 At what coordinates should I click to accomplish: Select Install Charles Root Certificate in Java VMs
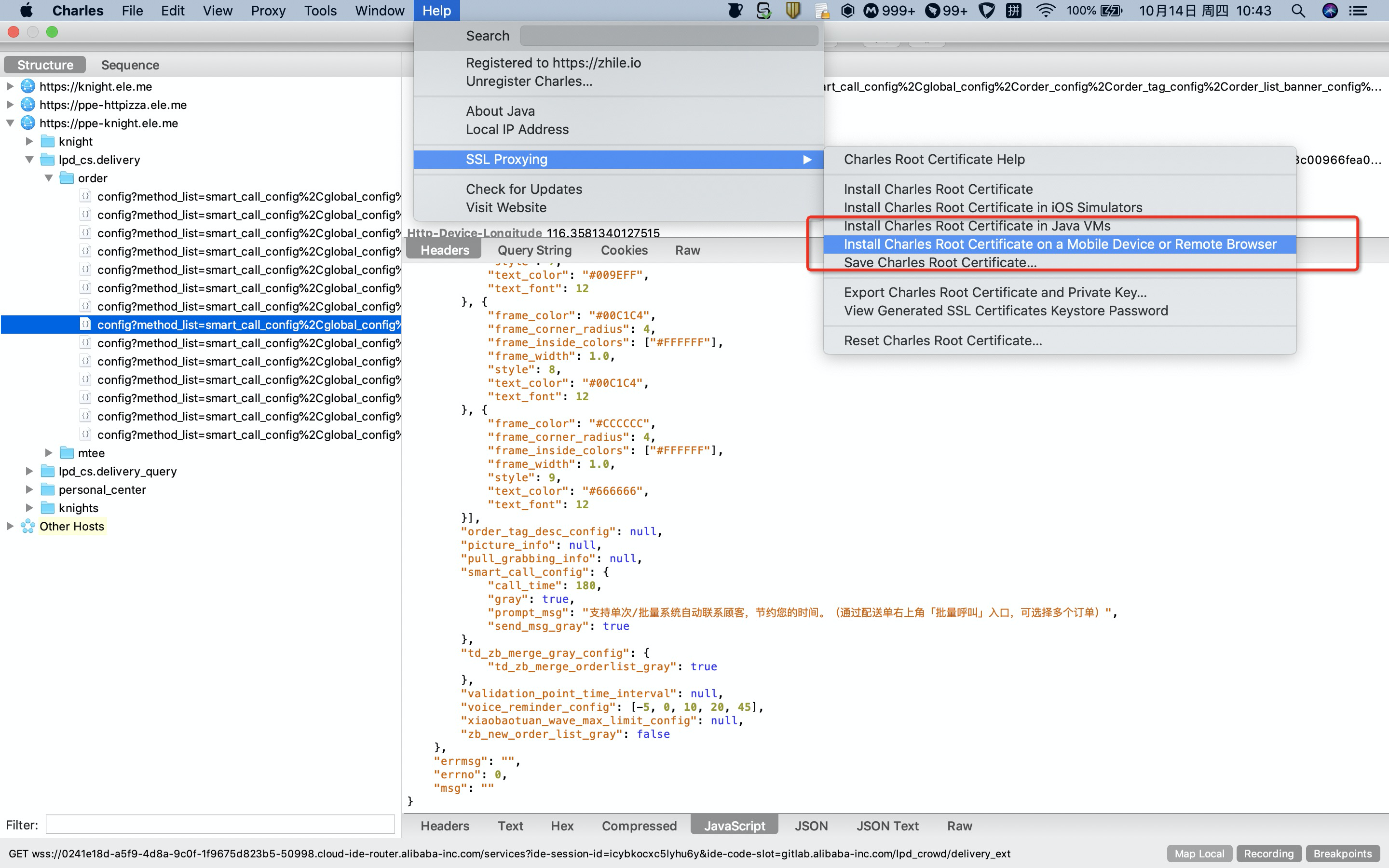tap(1060, 226)
